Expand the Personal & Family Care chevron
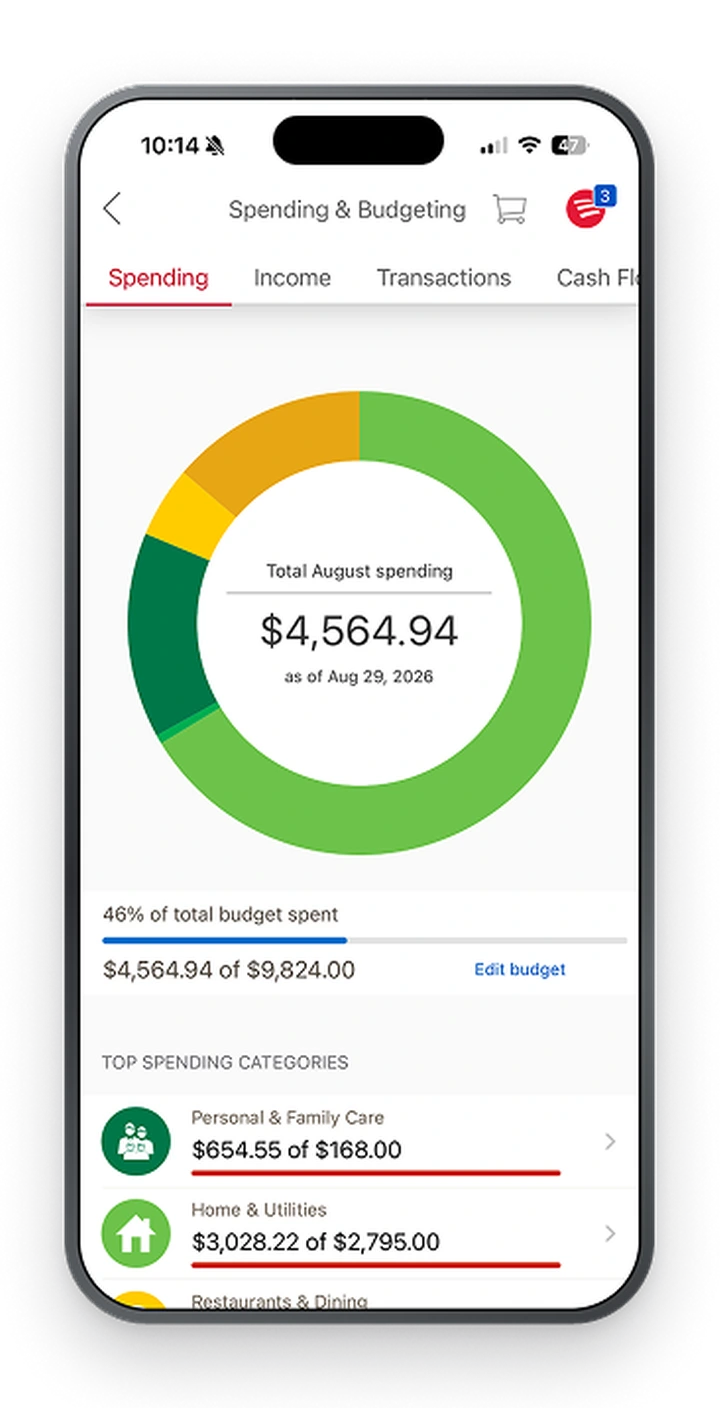This screenshot has height=1408, width=720. point(610,1141)
